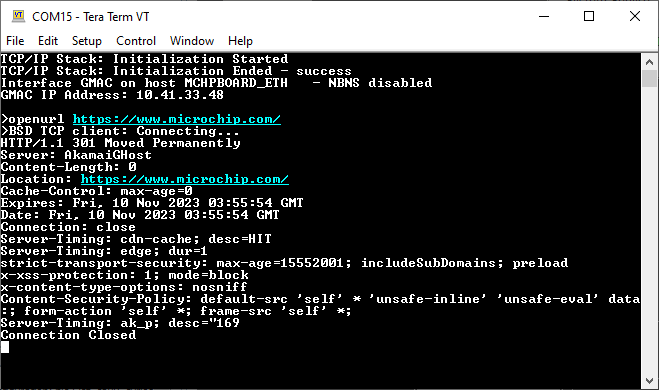Open the Control menu
The height and width of the screenshot is (390, 659).
click(x=136, y=41)
